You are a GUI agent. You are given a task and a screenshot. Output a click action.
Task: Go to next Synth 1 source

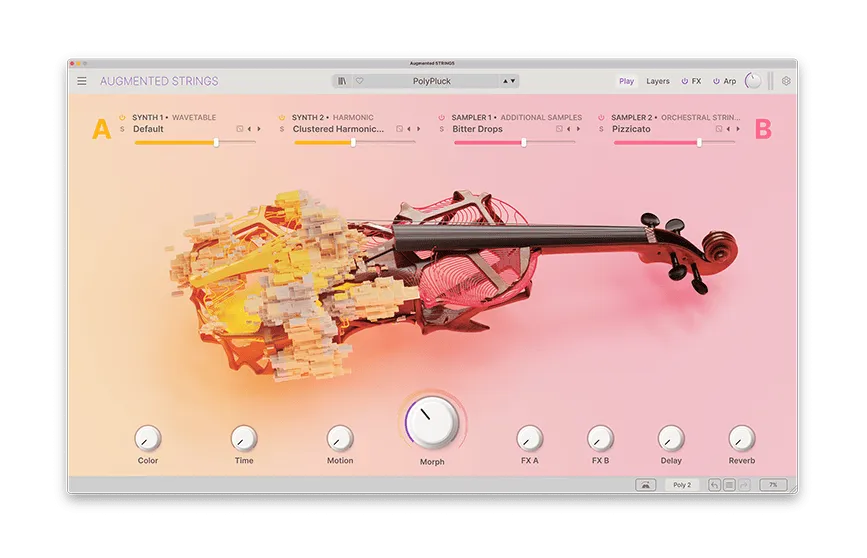click(259, 129)
